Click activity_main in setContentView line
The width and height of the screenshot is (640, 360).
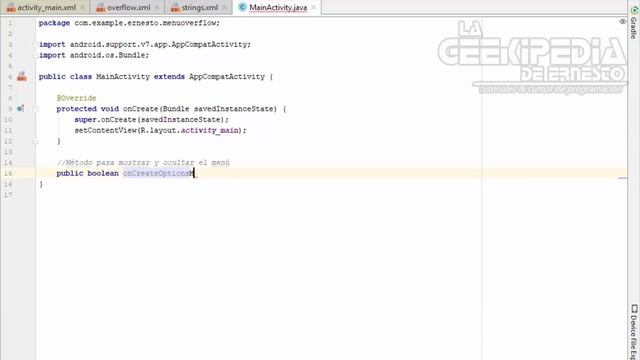pos(209,130)
